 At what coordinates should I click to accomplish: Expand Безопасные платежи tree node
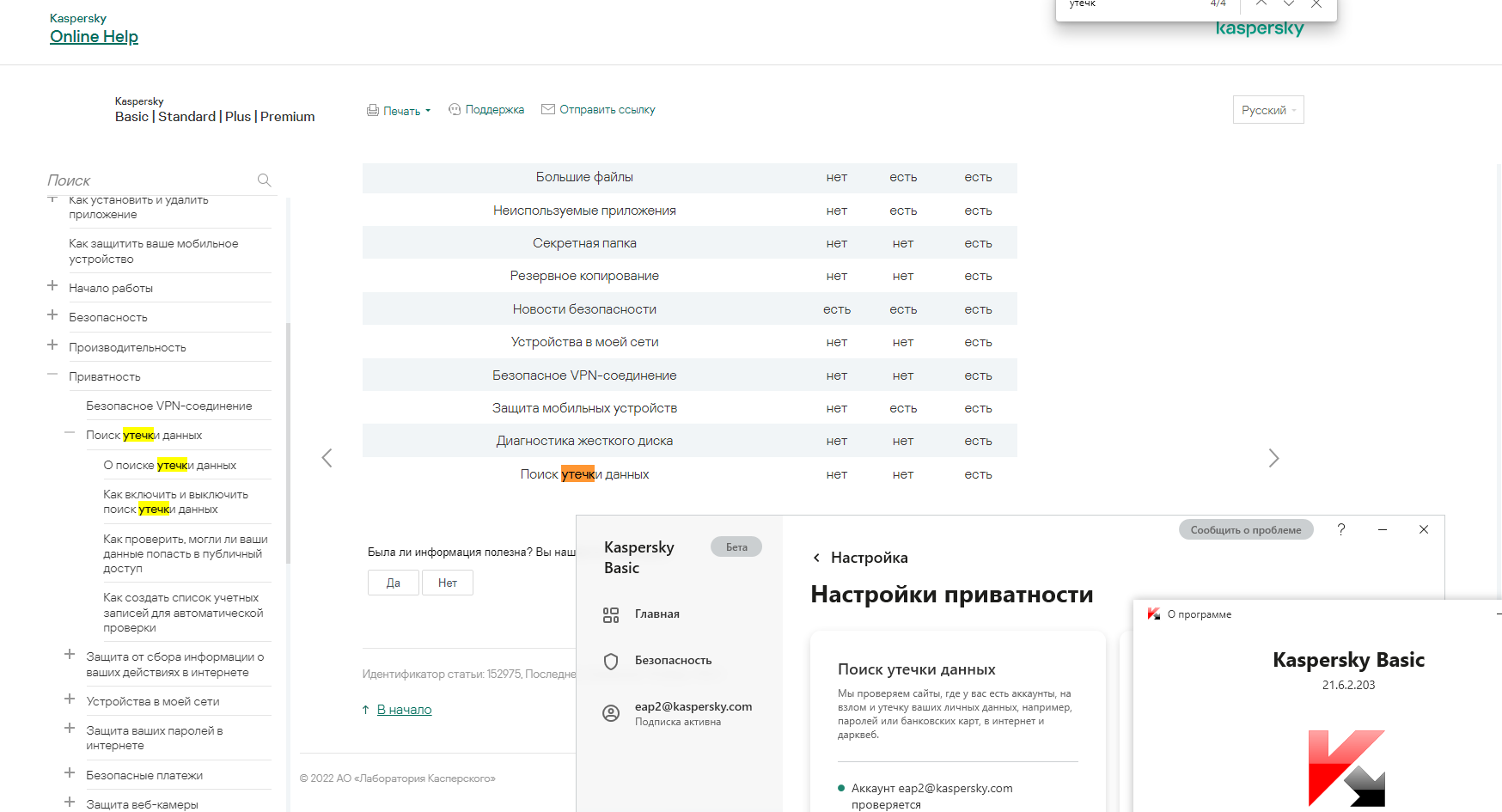pos(70,773)
